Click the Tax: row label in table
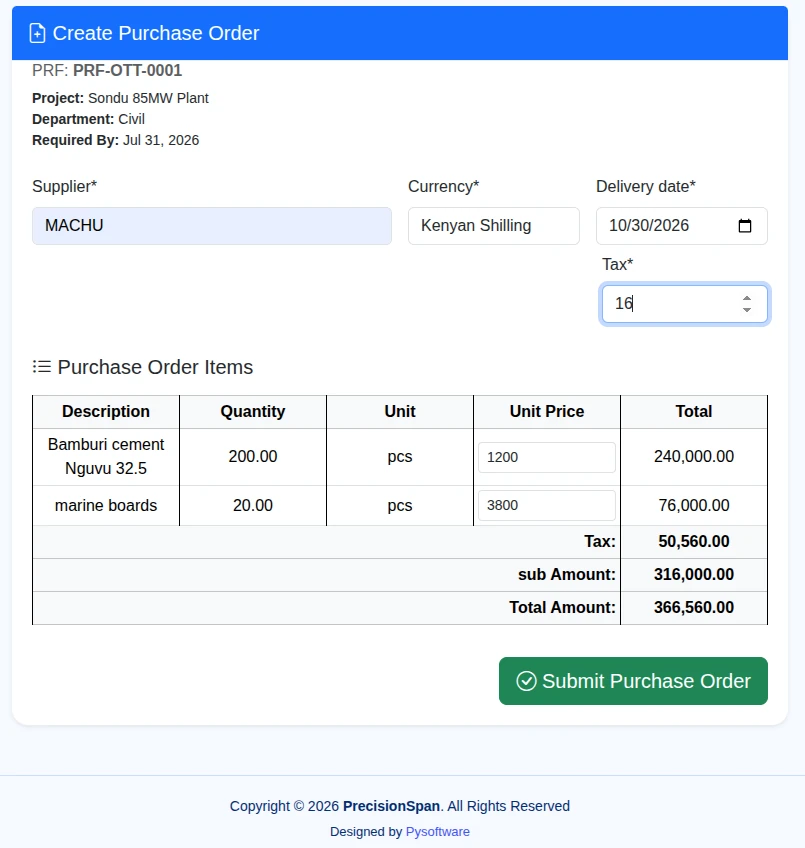805x848 pixels. point(600,541)
